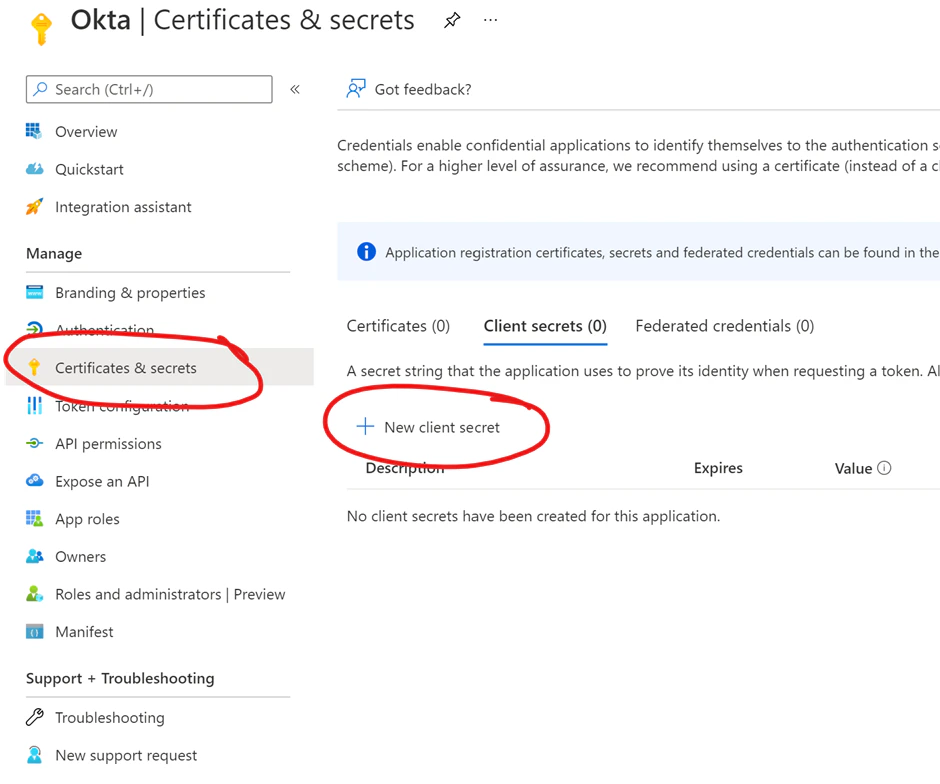Open Branding & properties browser icon

point(34,293)
